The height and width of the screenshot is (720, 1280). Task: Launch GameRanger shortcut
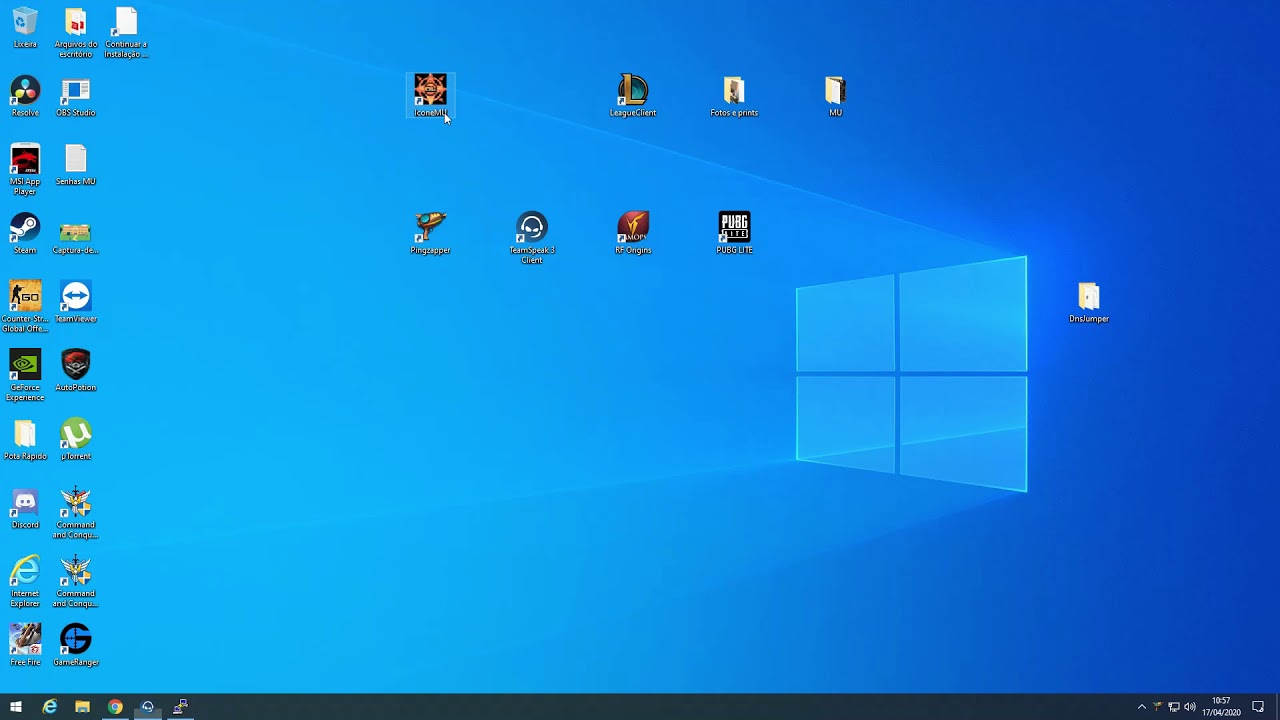click(76, 645)
